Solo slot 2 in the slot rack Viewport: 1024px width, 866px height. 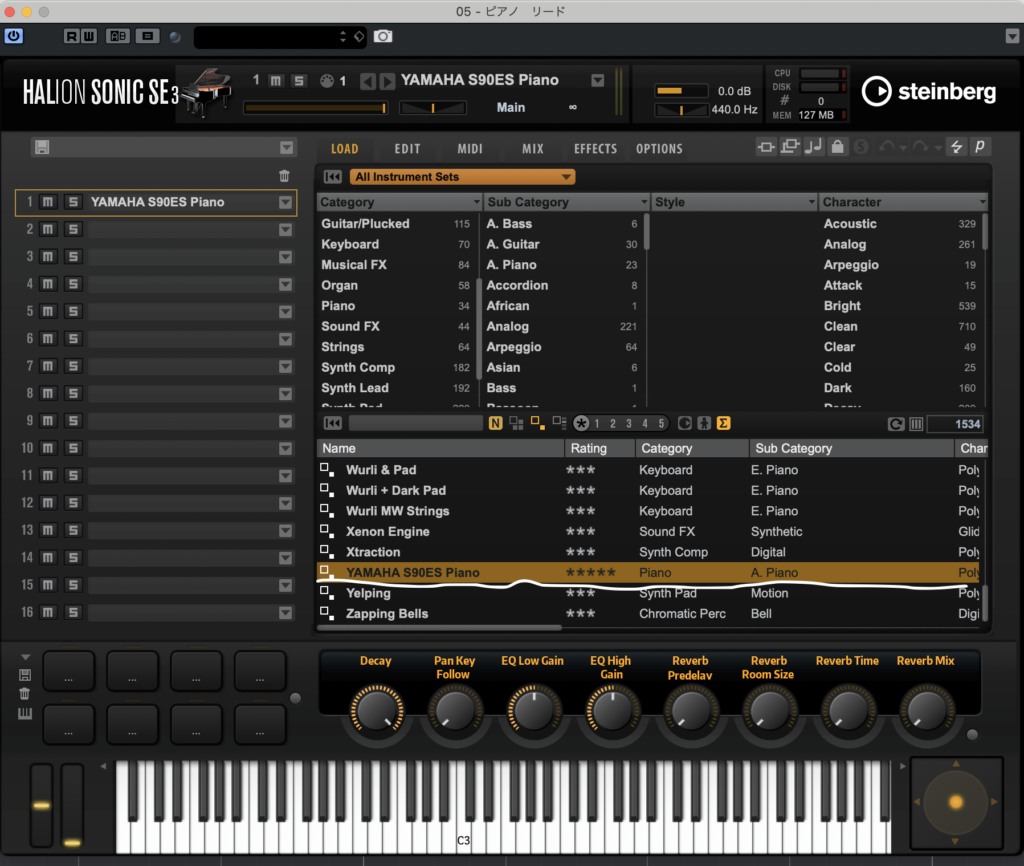tap(73, 230)
